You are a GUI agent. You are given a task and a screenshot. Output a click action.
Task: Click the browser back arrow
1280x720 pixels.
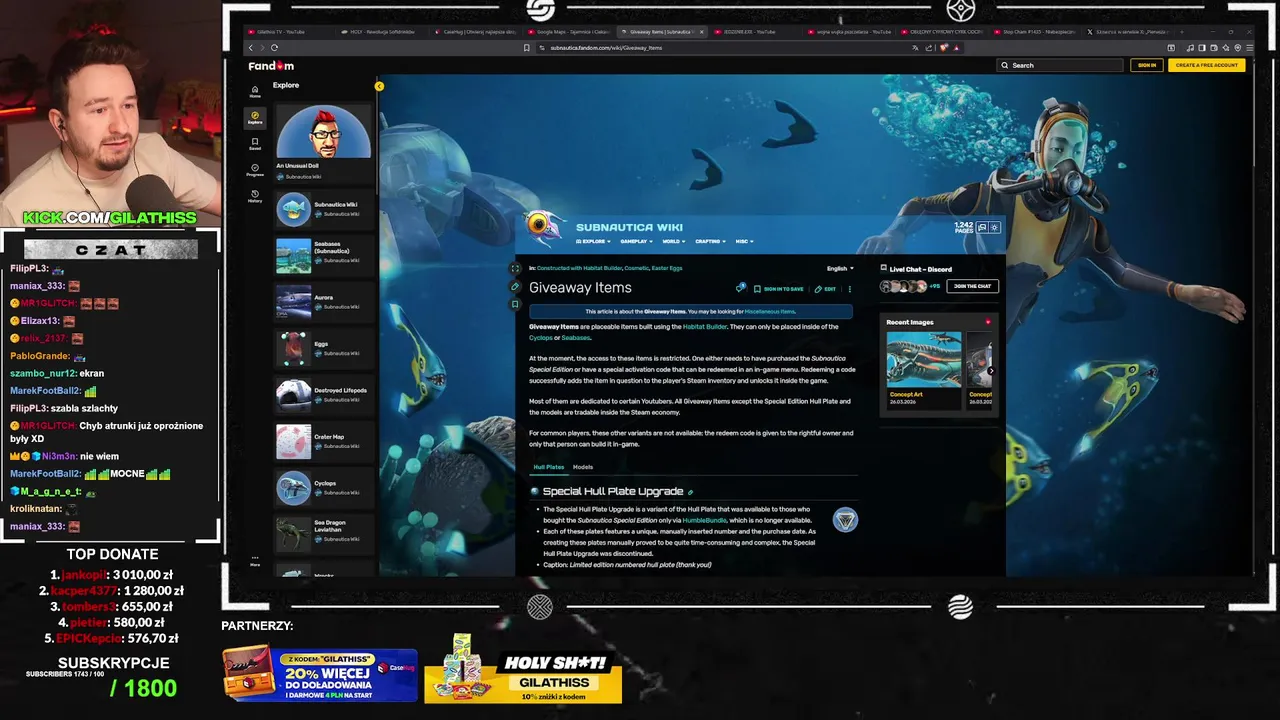[x=251, y=47]
